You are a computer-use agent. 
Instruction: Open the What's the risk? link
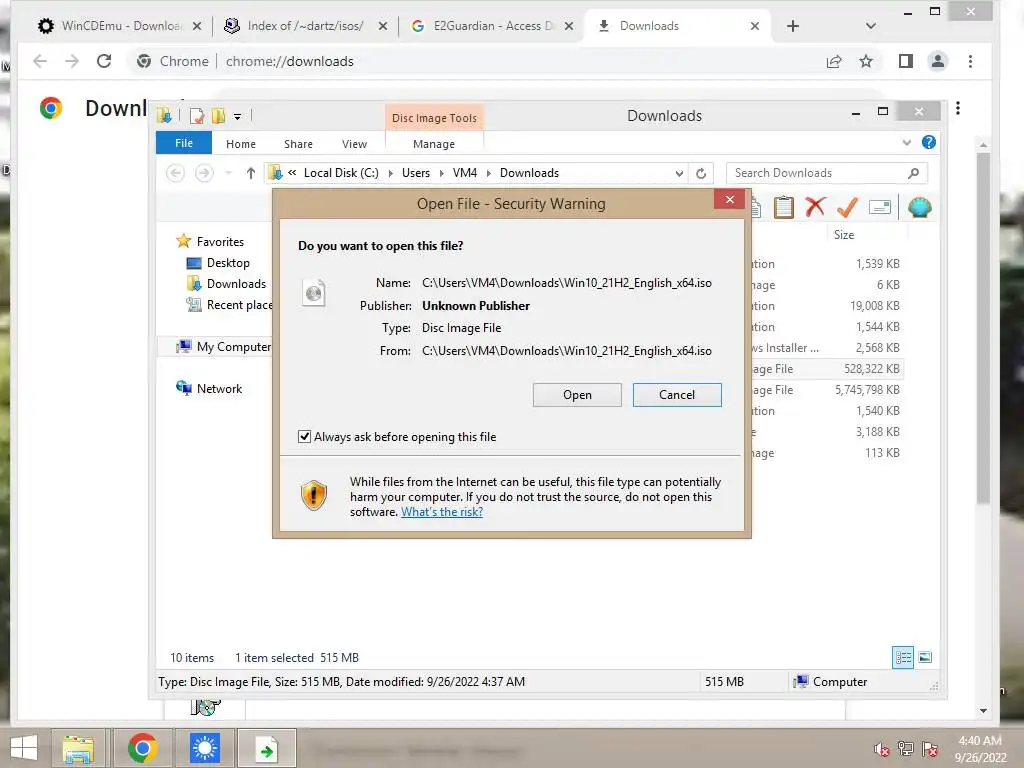pyautogui.click(x=441, y=512)
